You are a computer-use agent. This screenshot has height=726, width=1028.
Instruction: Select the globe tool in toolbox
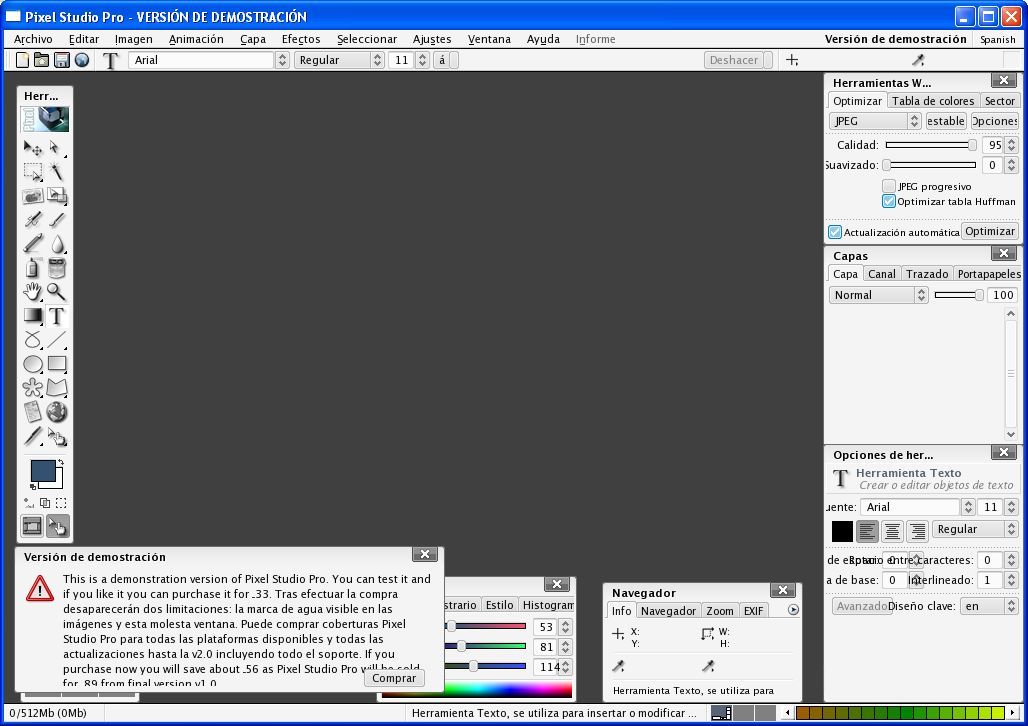[x=57, y=412]
